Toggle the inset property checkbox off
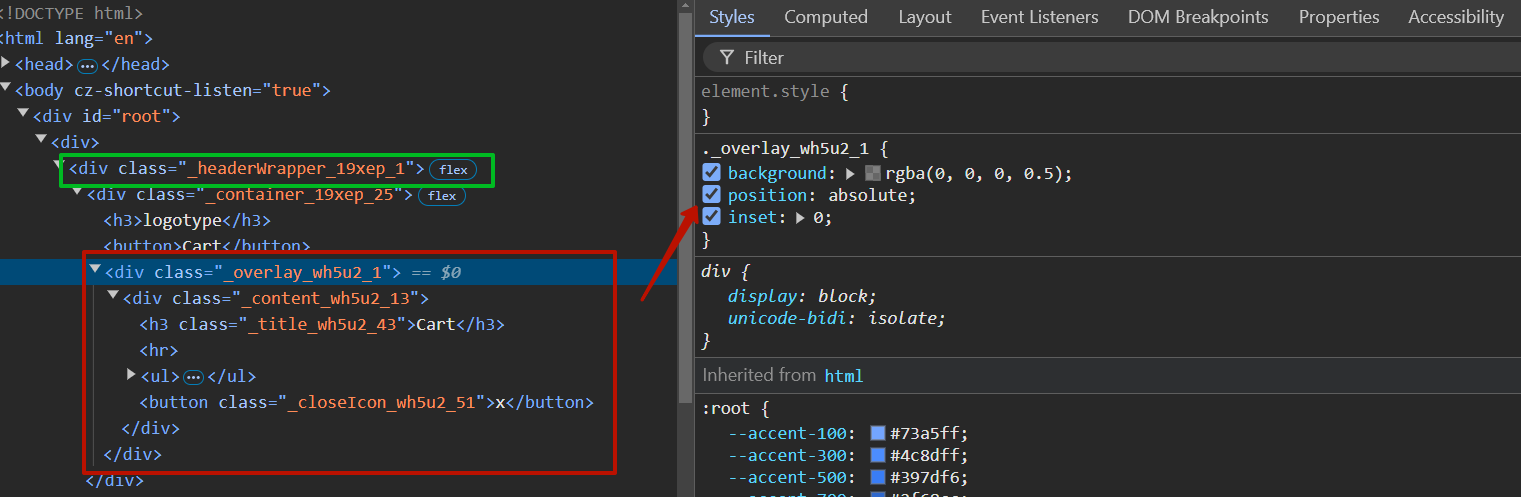This screenshot has width=1521, height=497. [x=712, y=217]
